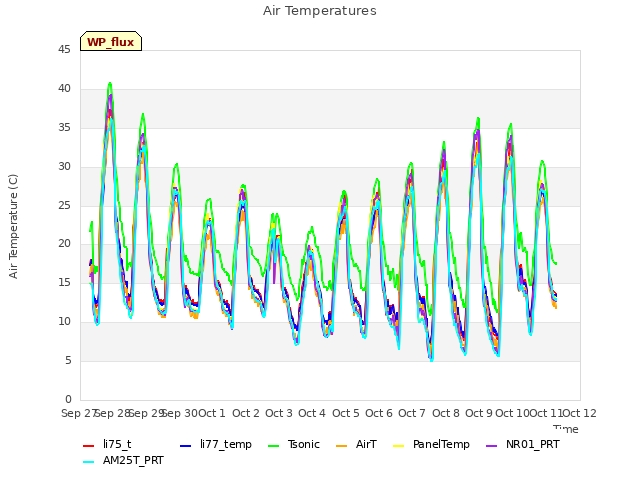
Task: Click the 0 y-axis tick label
Action: (x=68, y=399)
